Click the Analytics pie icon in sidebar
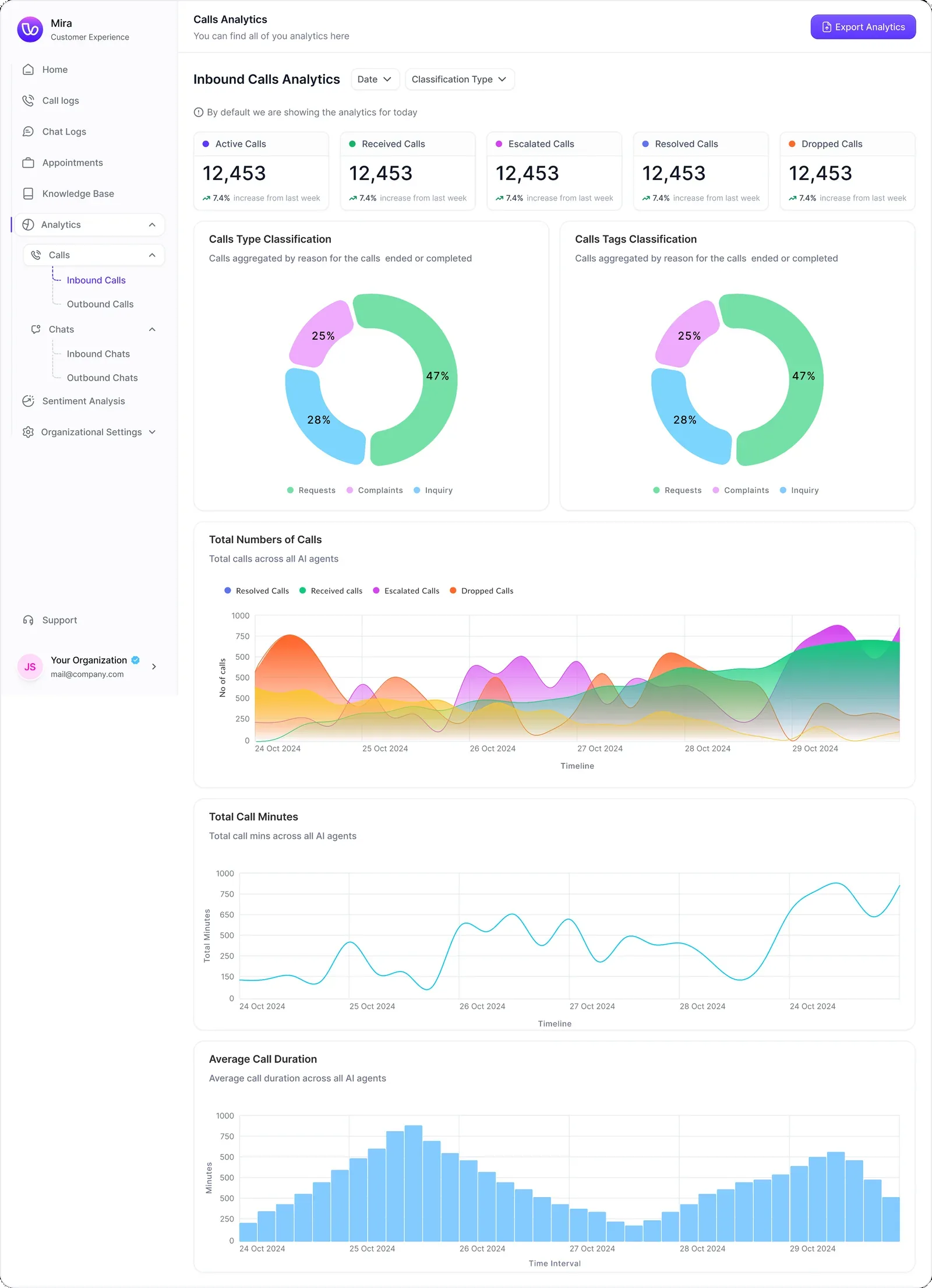This screenshot has width=932, height=1288. coord(28,225)
